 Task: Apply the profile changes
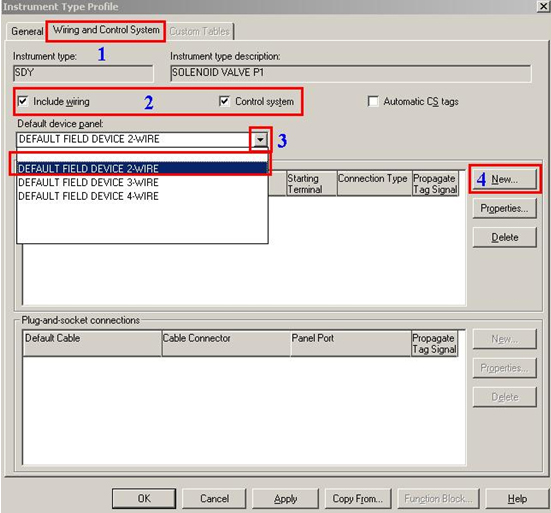[x=285, y=498]
